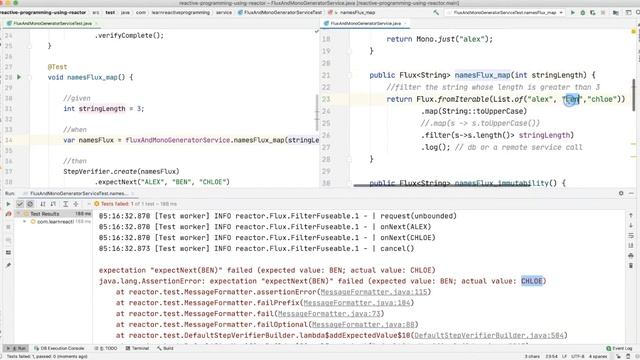
Task: Click the @Test annotation
Action: pyautogui.click(x=57, y=67)
